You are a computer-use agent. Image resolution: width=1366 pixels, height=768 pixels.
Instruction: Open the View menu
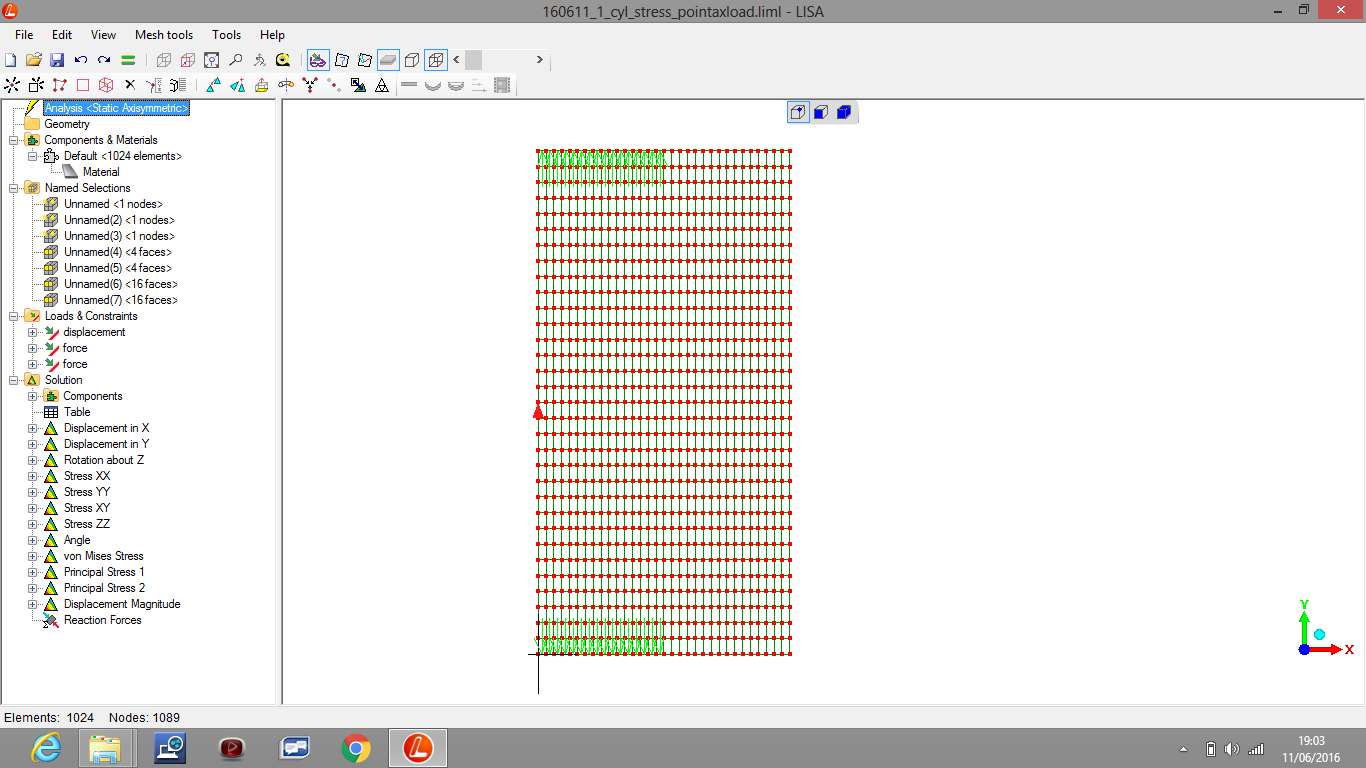tap(103, 35)
